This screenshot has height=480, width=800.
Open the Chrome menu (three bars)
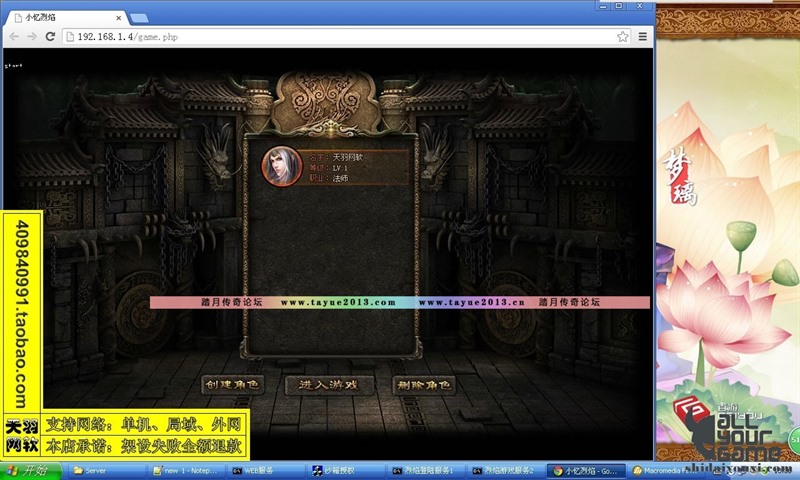point(643,36)
